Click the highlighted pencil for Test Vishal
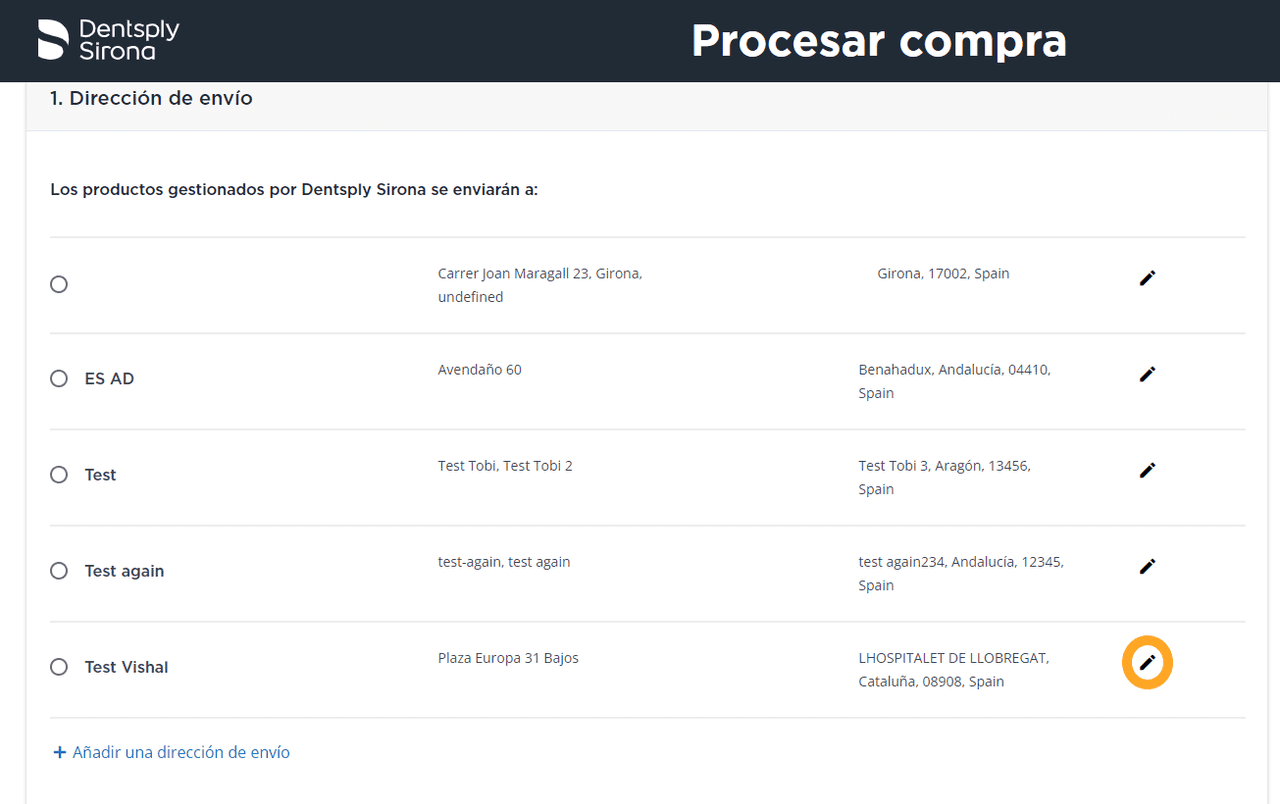Viewport: 1280px width, 804px height. [x=1147, y=663]
